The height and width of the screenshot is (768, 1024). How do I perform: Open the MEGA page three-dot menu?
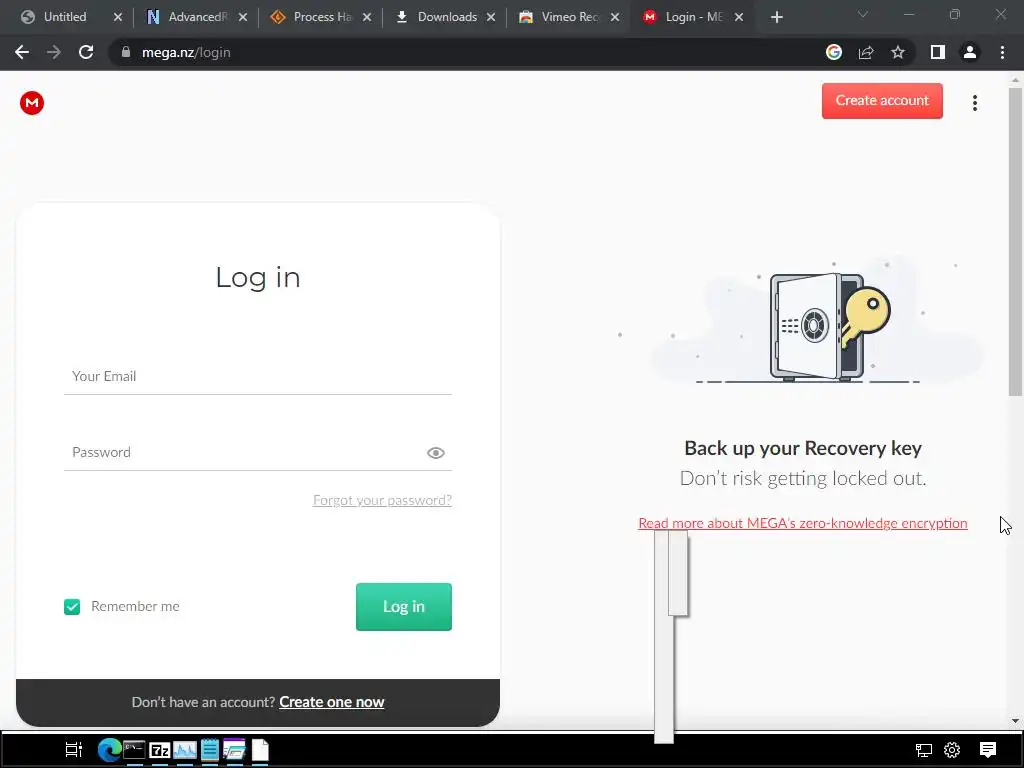click(x=974, y=103)
